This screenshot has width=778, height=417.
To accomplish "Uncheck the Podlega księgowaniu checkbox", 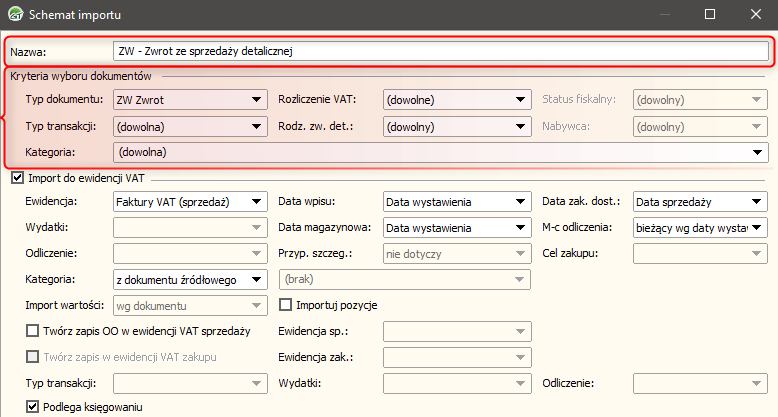I will click(x=32, y=406).
